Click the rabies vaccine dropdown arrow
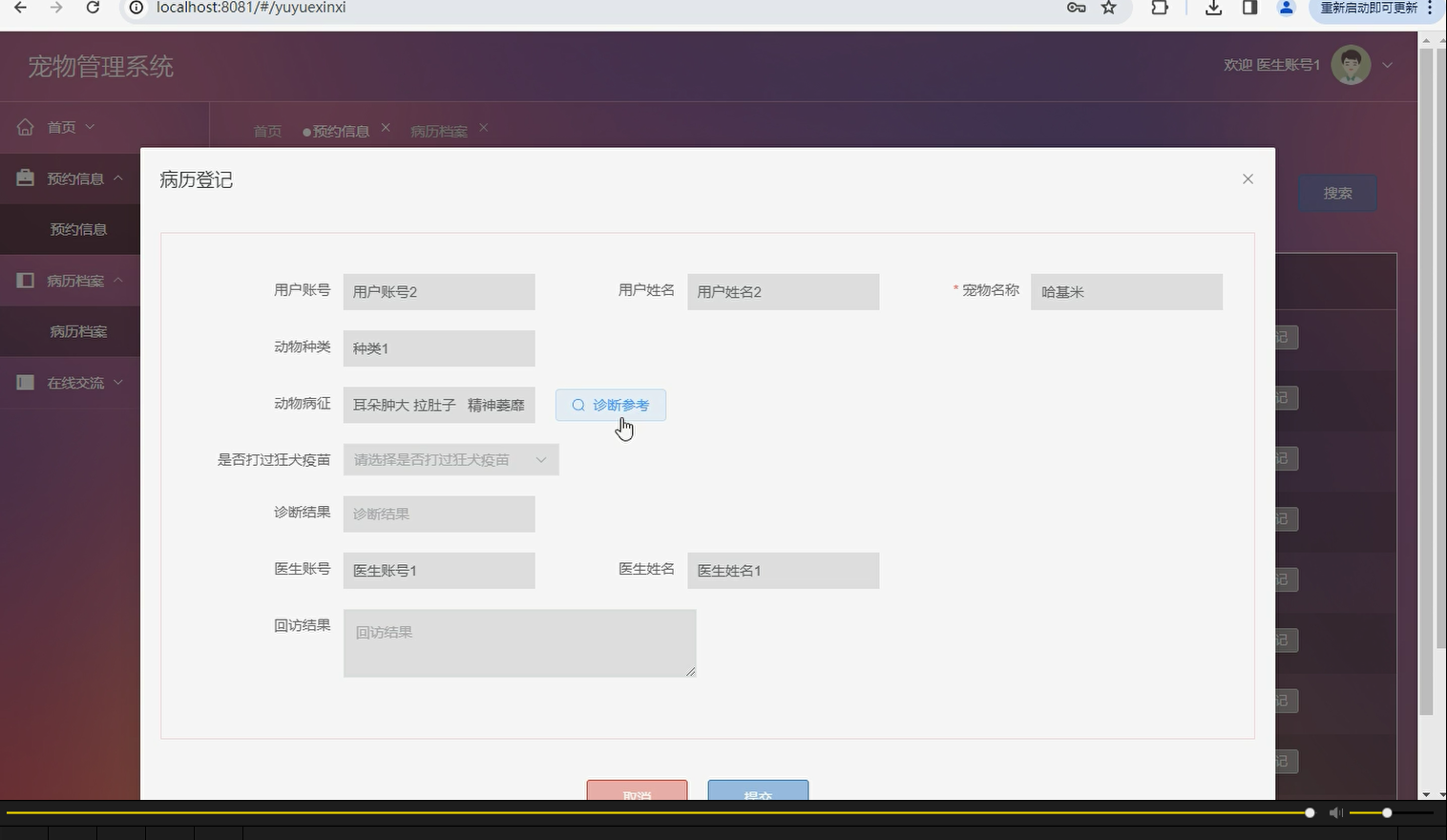Screen dimensions: 1447x840 tap(541, 459)
